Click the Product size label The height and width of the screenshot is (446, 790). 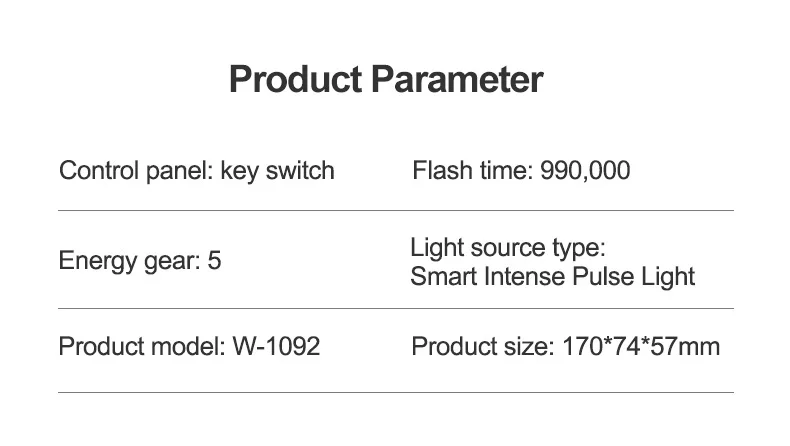(x=483, y=347)
